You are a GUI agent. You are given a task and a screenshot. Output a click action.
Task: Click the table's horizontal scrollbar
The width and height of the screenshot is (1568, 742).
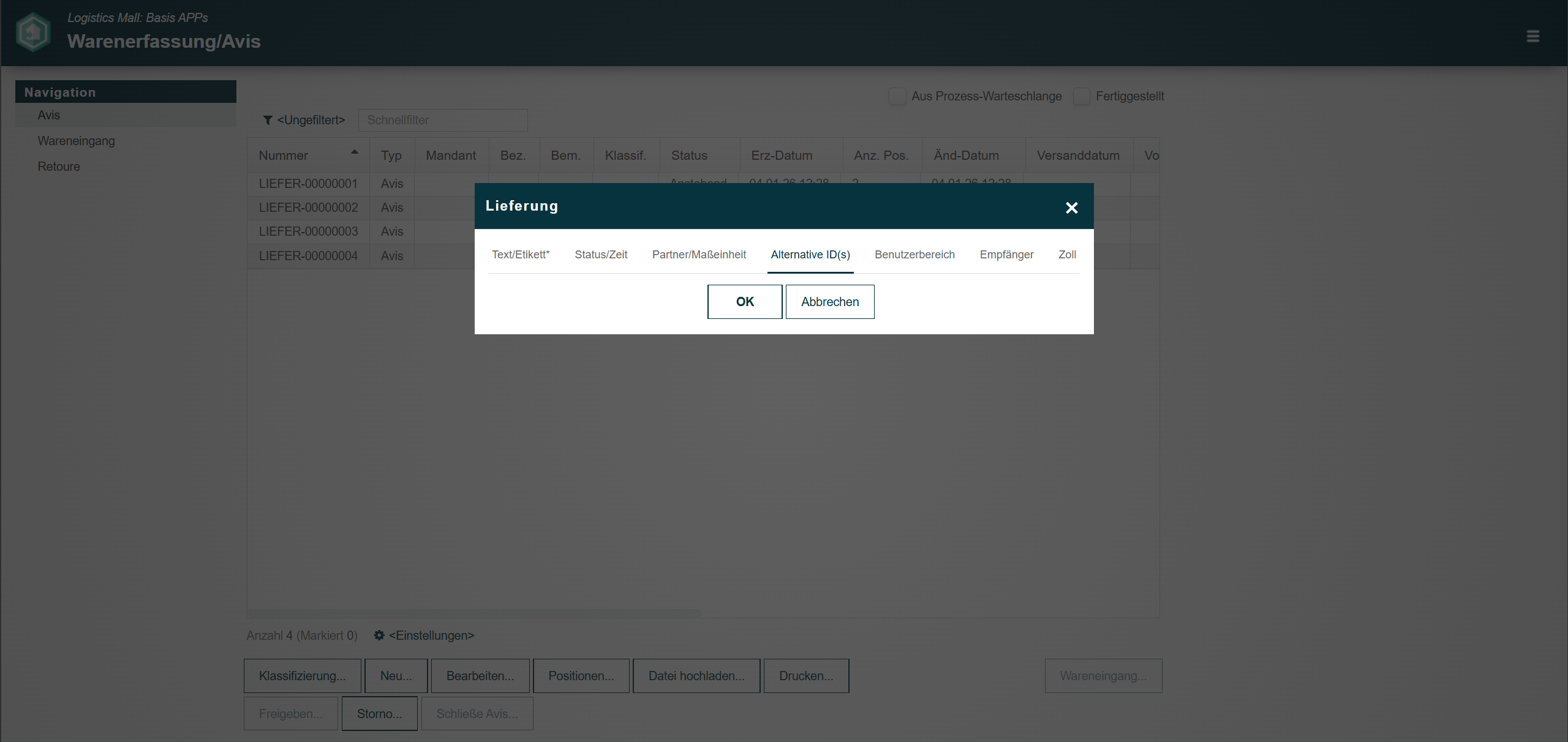(x=475, y=613)
